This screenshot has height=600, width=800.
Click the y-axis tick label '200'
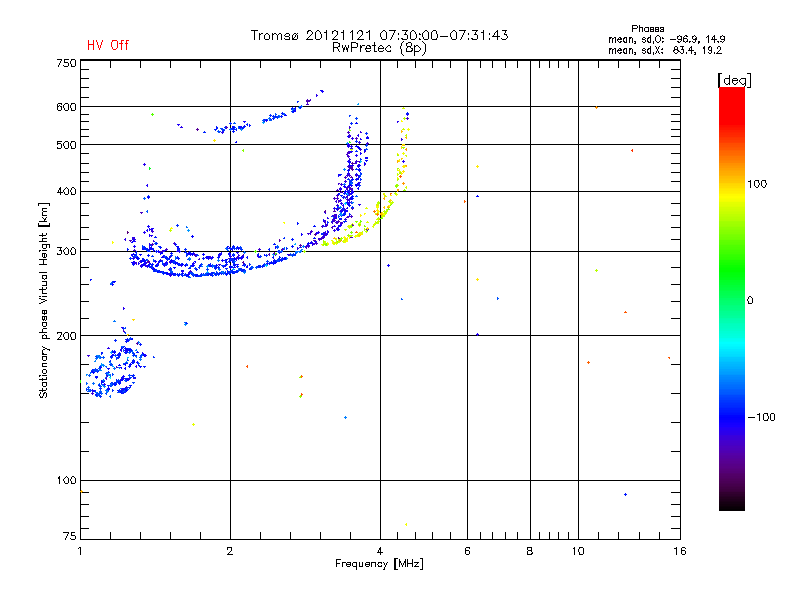coord(66,336)
